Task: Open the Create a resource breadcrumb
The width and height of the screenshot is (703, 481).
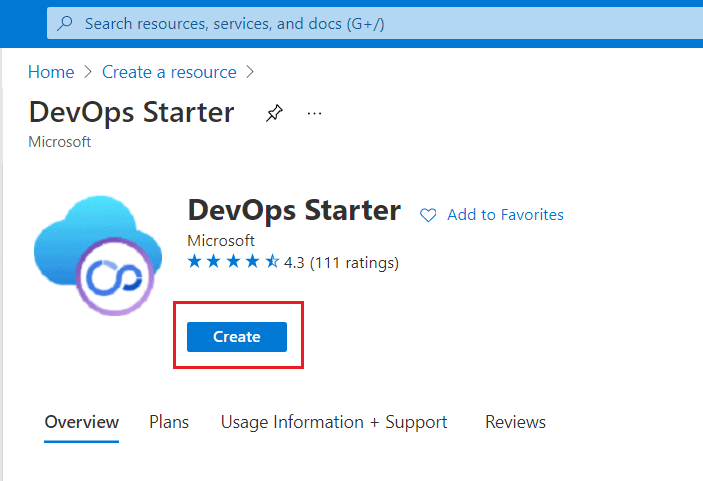Action: [169, 72]
